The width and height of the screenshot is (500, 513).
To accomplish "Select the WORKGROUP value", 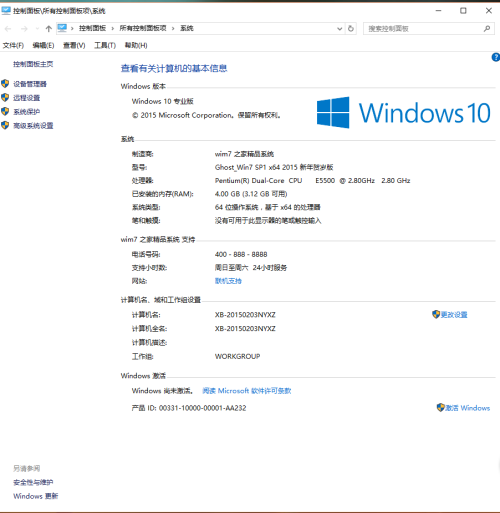I will (237, 356).
